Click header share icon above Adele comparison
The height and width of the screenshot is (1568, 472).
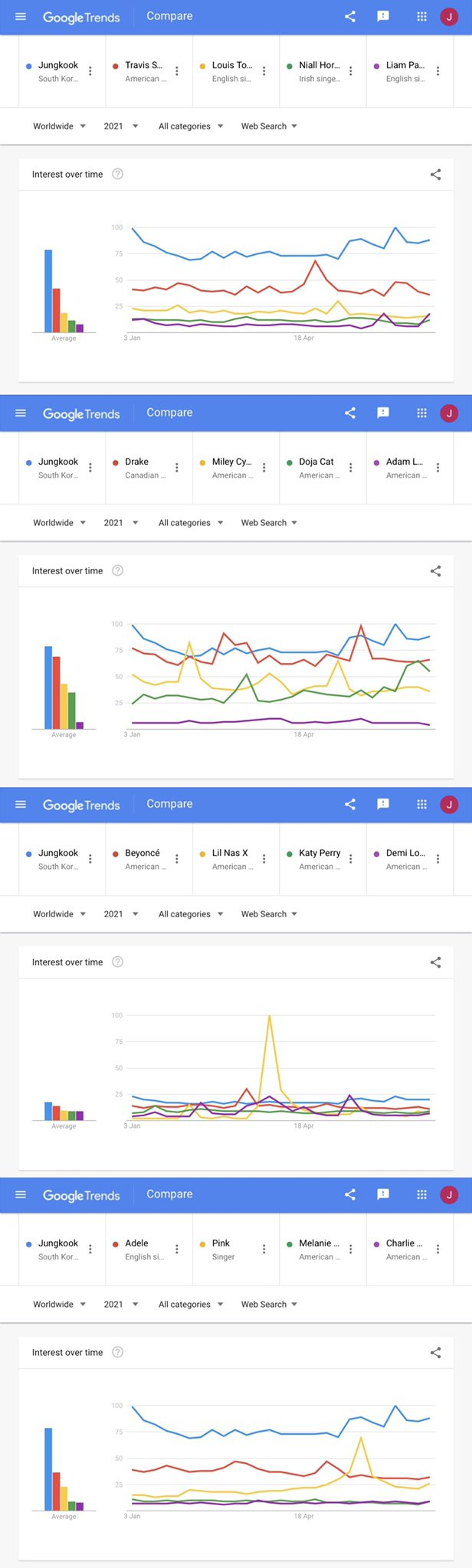click(350, 1194)
